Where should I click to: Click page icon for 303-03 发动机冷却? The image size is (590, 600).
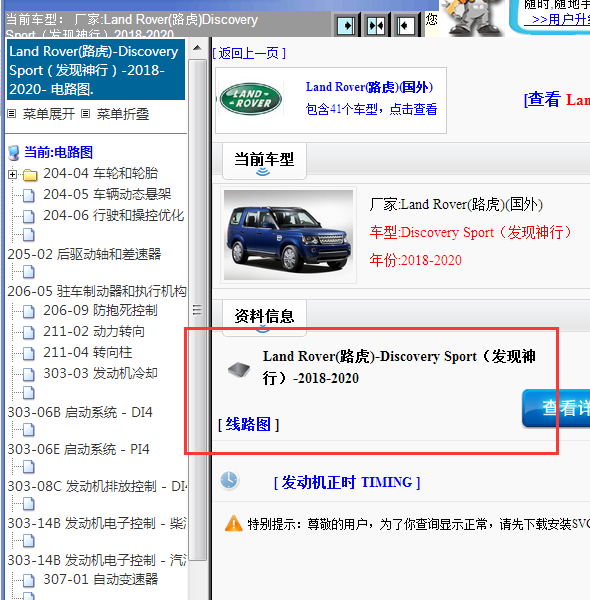coord(29,375)
